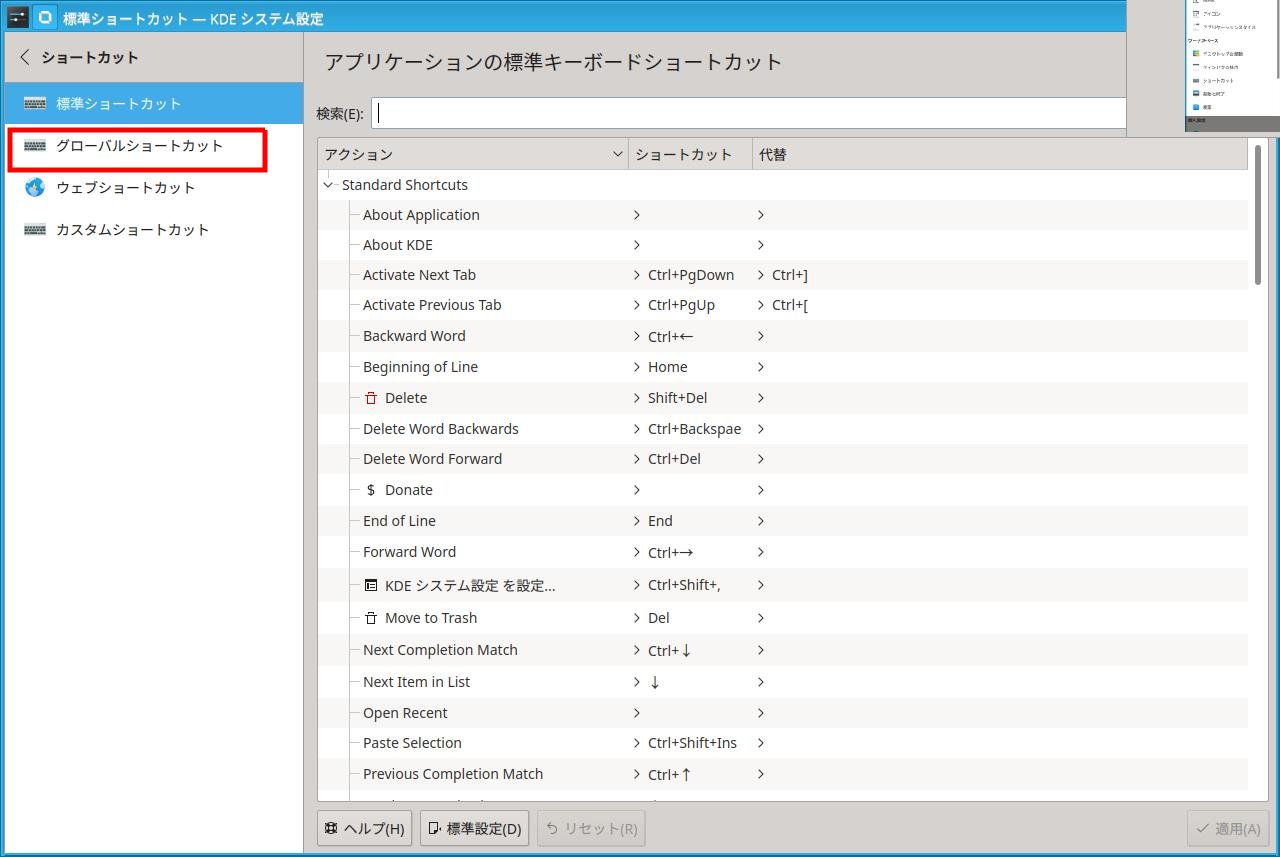Select the Next Item in List row
Image resolution: width=1280 pixels, height=857 pixels.
(783, 682)
